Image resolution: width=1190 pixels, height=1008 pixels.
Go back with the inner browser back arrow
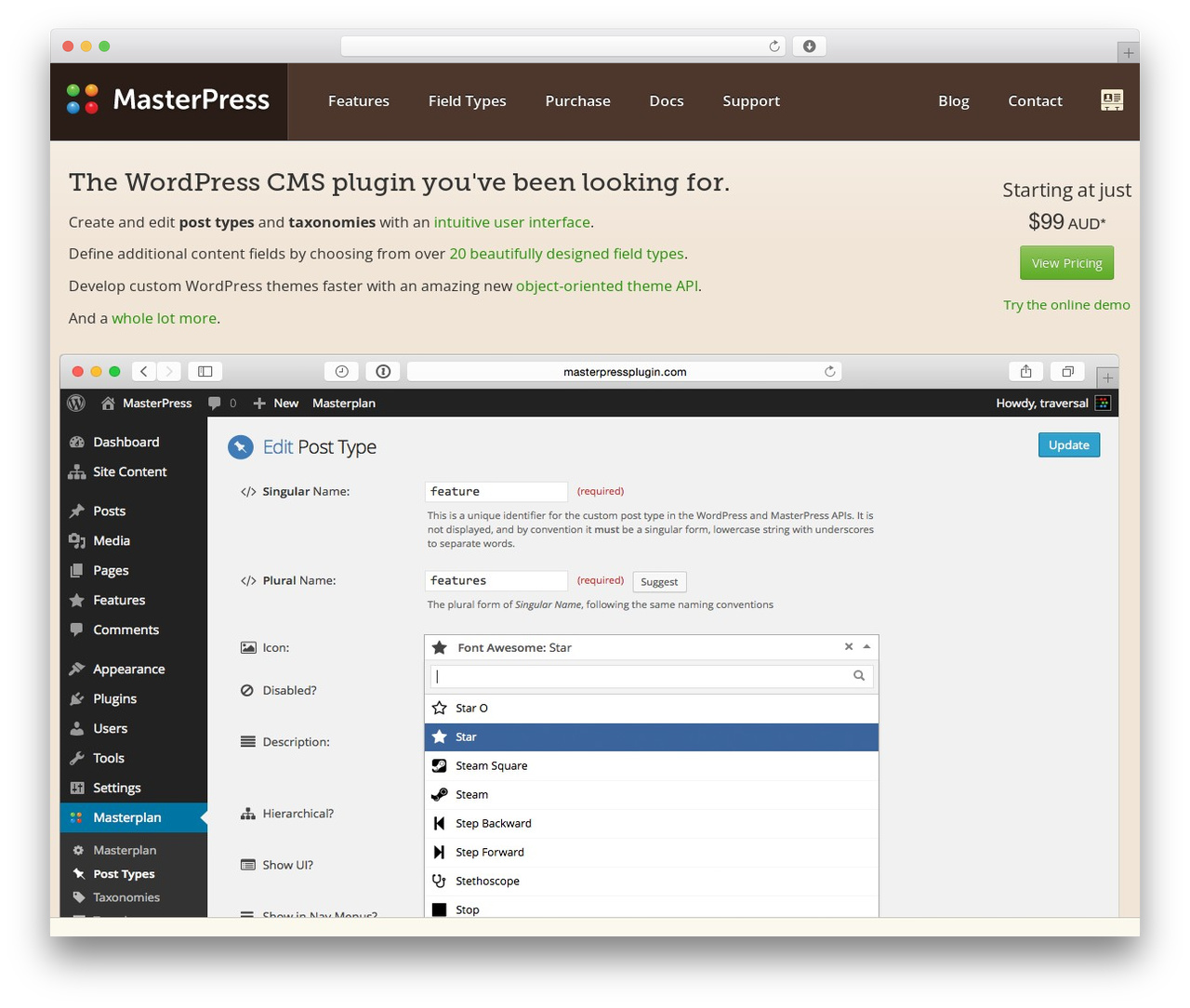(143, 371)
